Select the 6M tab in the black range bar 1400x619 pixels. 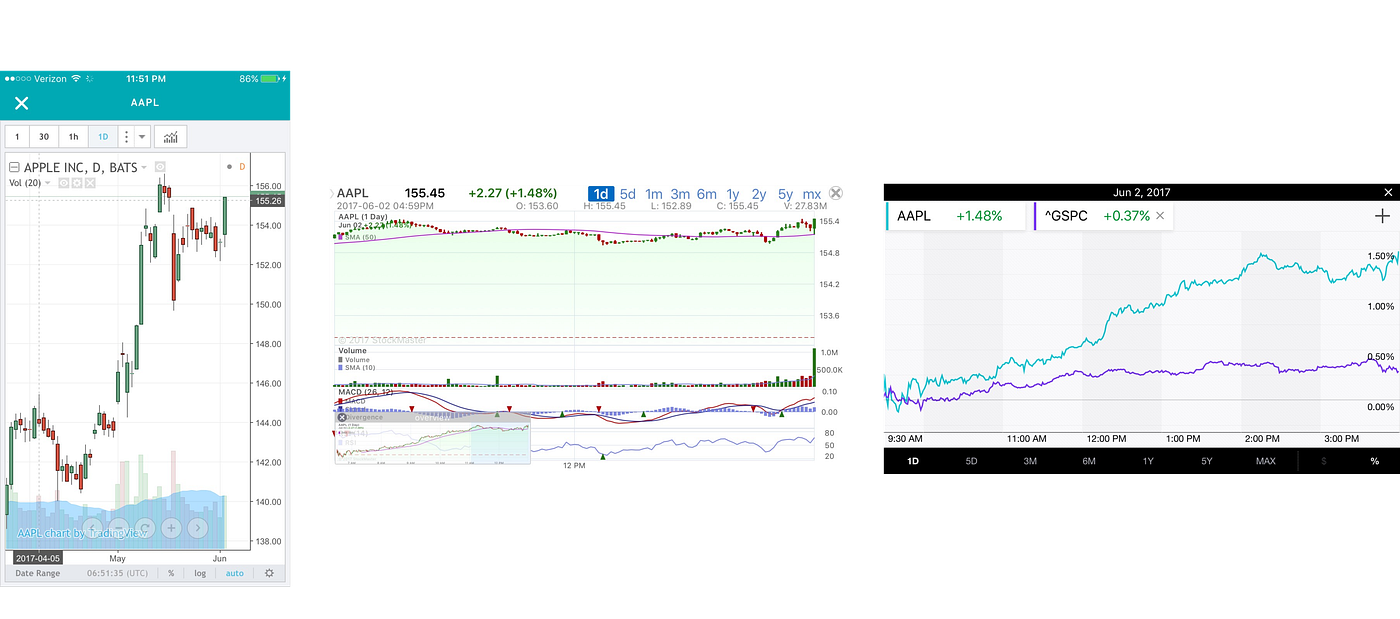coord(1089,461)
